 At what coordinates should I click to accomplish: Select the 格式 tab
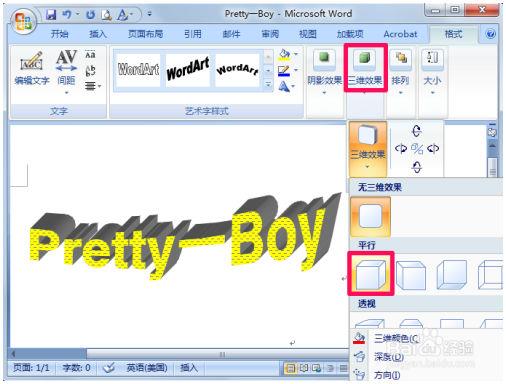click(453, 34)
